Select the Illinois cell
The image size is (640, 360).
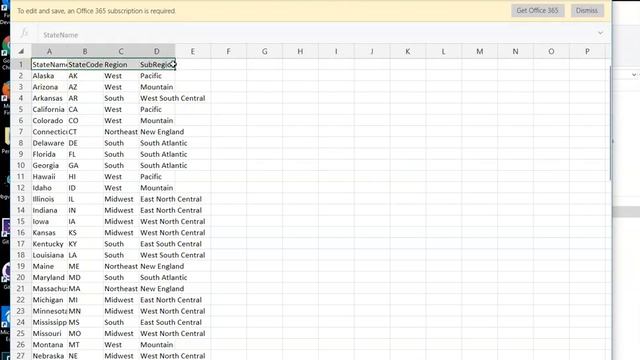click(x=49, y=199)
